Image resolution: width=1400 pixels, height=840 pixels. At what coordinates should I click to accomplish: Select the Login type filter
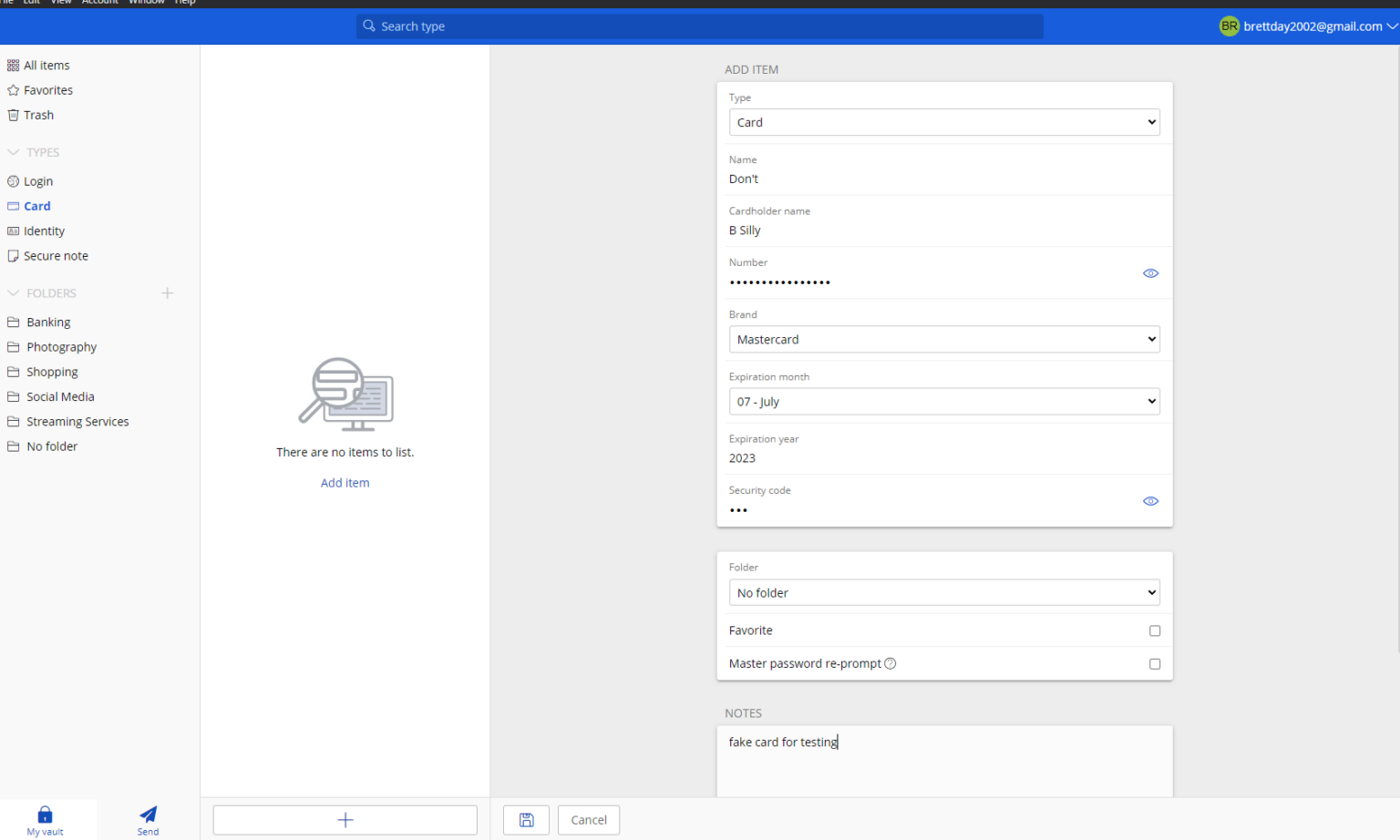click(37, 180)
